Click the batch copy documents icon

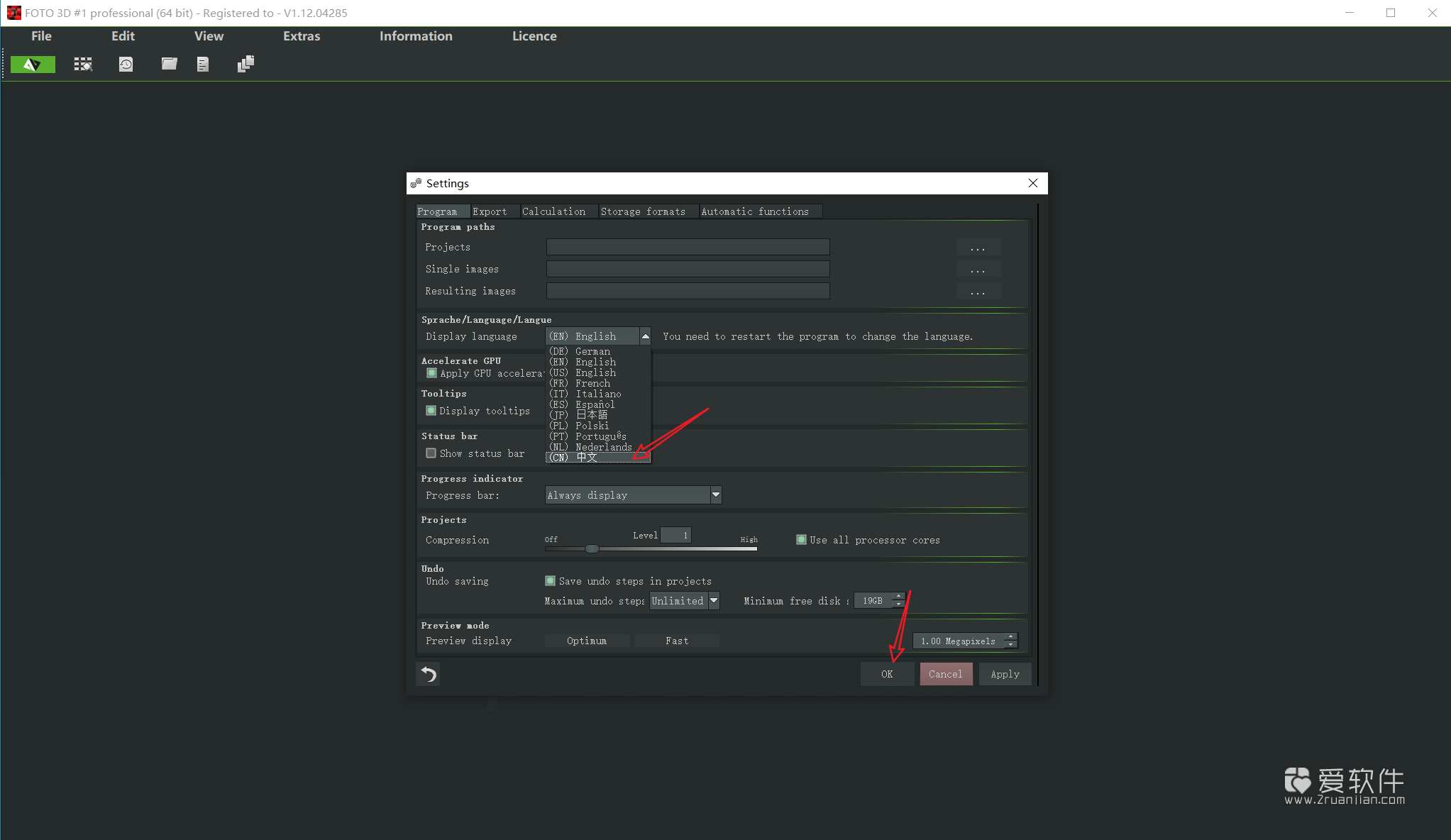click(x=245, y=65)
